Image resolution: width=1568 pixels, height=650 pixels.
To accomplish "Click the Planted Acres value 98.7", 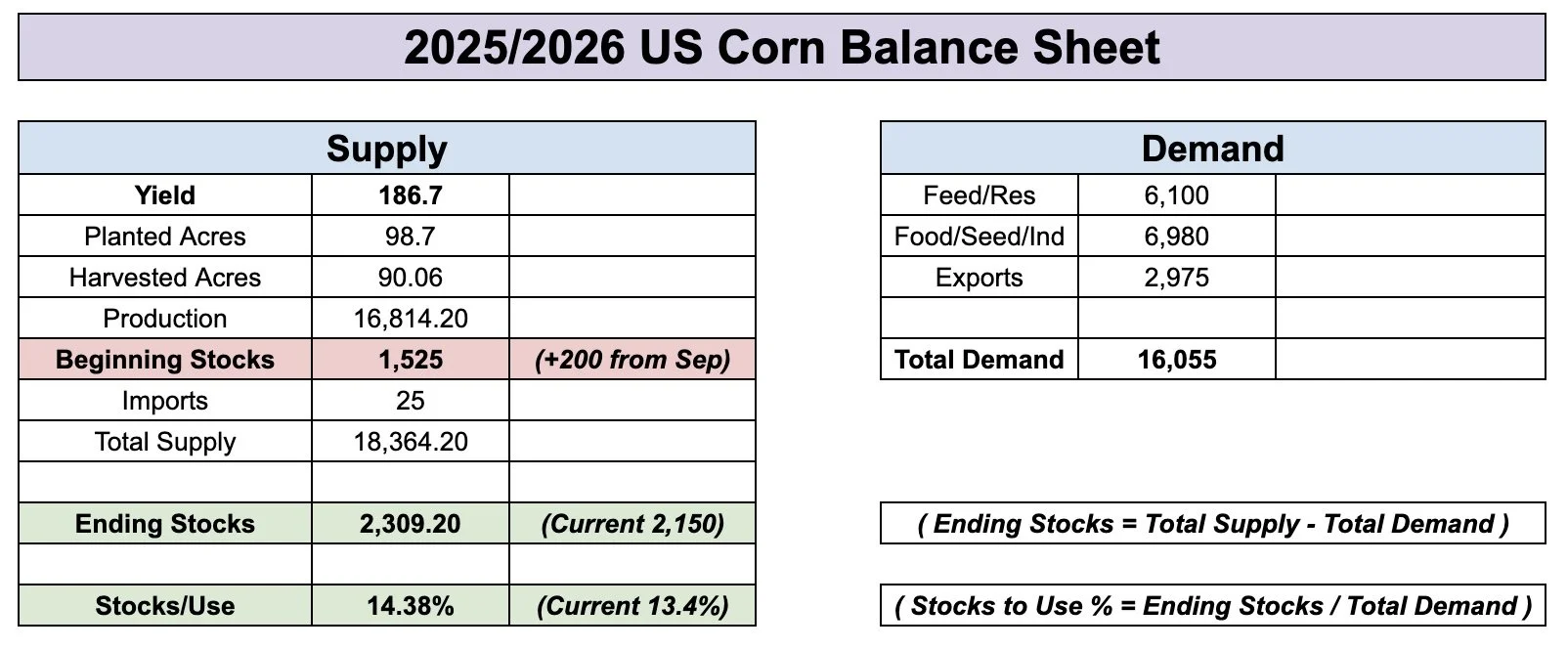I will (x=411, y=237).
